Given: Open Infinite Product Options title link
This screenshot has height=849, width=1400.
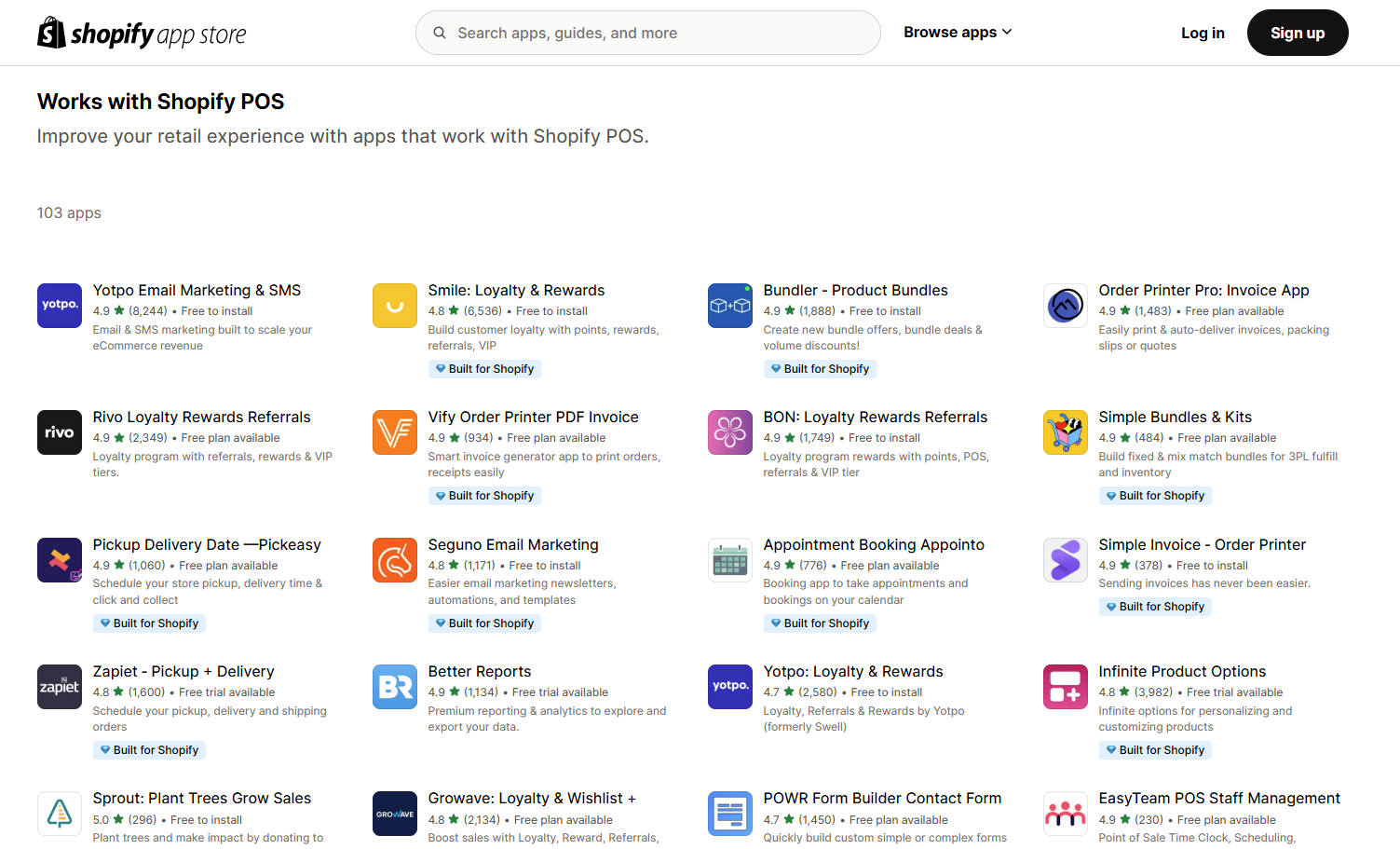Looking at the screenshot, I should tap(1182, 671).
